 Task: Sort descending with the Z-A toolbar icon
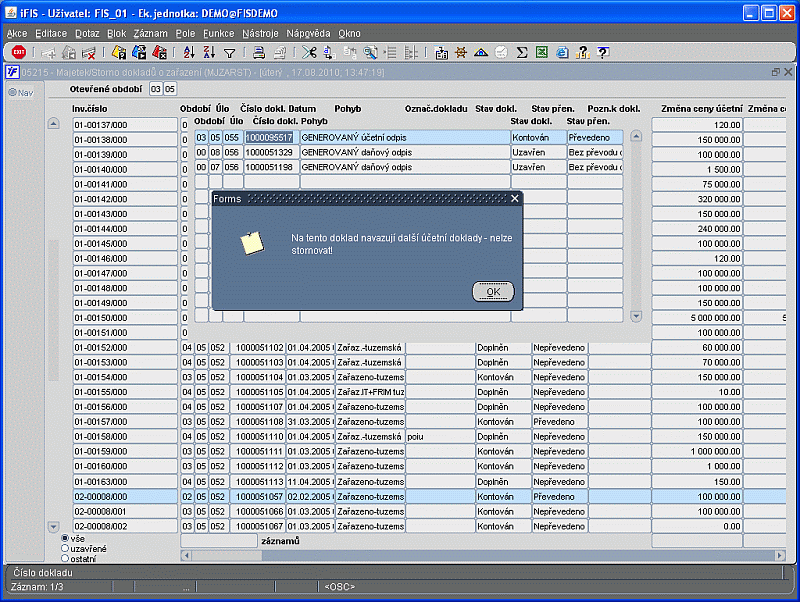pyautogui.click(x=209, y=52)
